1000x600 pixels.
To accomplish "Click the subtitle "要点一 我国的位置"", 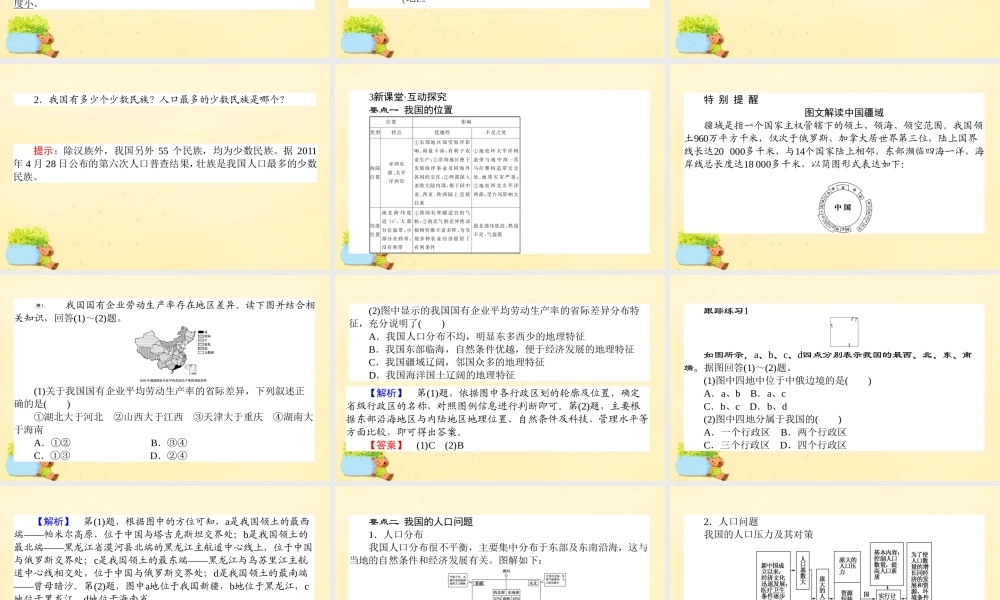I will (x=411, y=110).
